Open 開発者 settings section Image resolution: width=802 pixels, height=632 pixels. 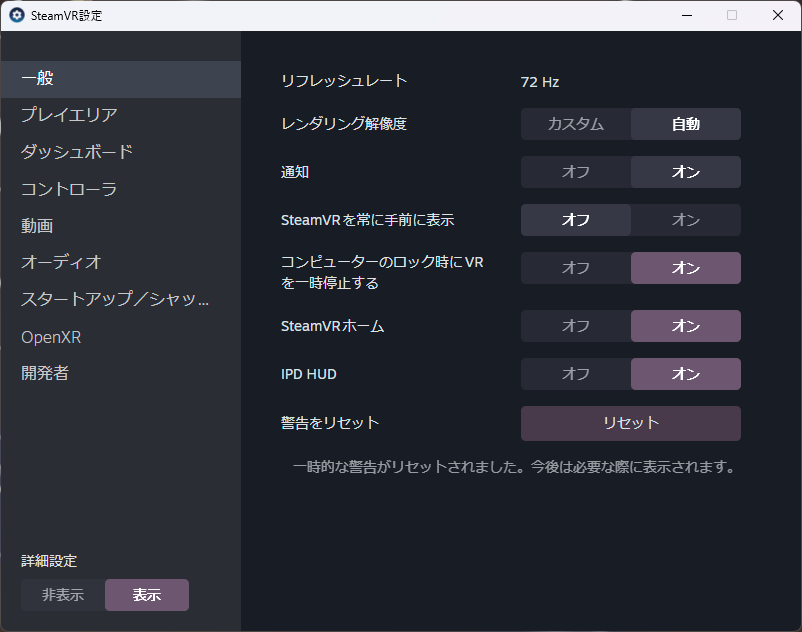point(121,373)
